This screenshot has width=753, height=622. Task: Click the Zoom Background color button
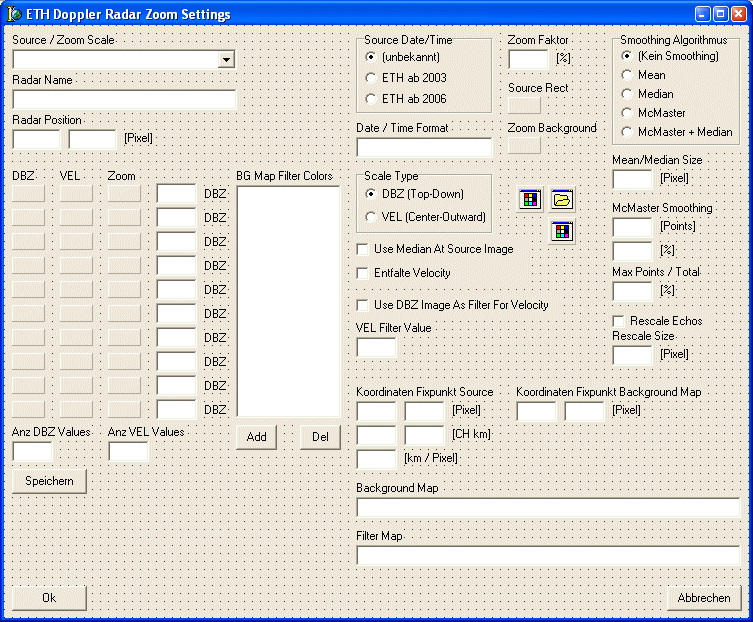(x=524, y=145)
